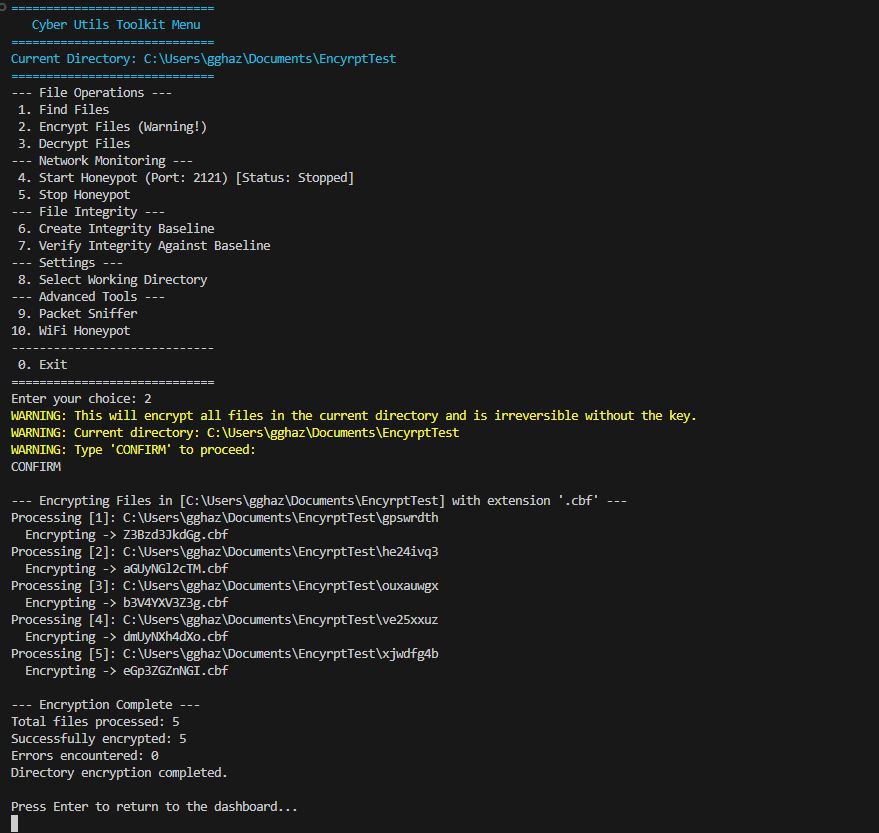This screenshot has height=833, width=879.
Task: Click 'Press Enter to return to the dashboard...'
Action: point(154,807)
